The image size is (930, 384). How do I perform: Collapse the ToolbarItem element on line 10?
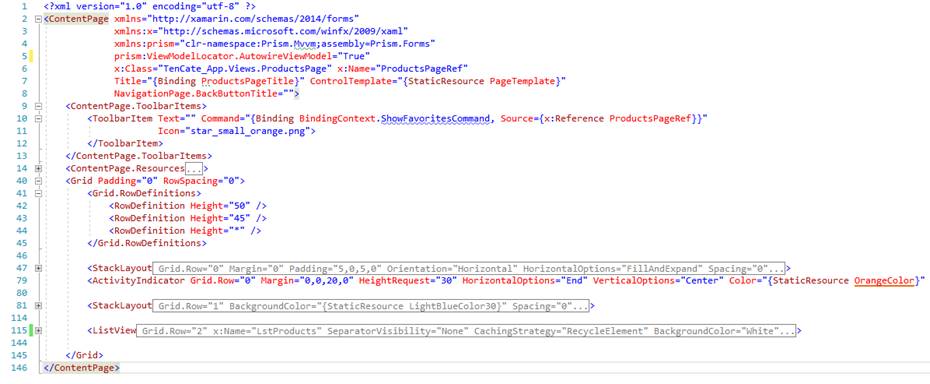(39, 119)
